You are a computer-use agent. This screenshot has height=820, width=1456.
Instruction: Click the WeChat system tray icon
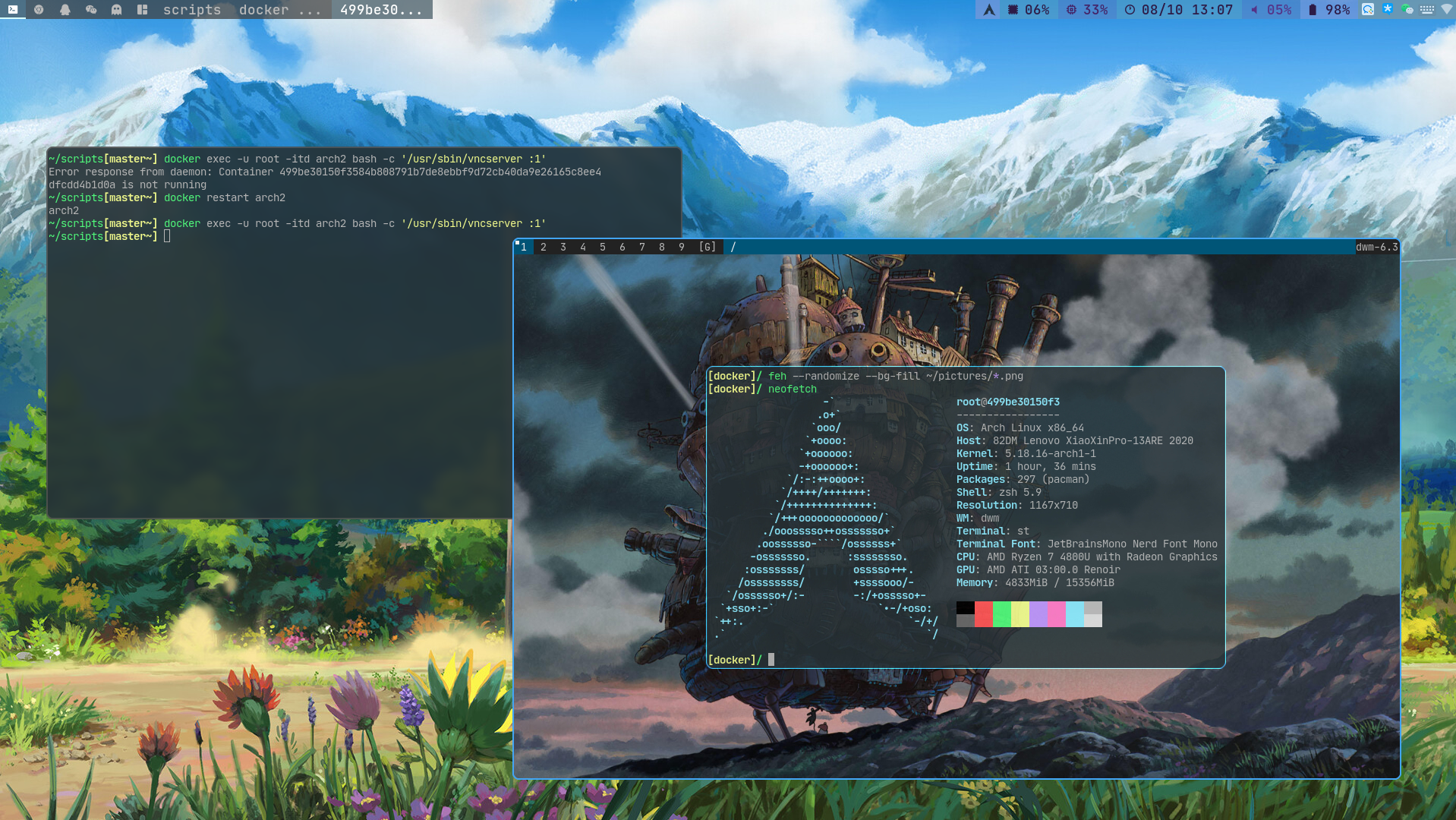(x=1407, y=10)
